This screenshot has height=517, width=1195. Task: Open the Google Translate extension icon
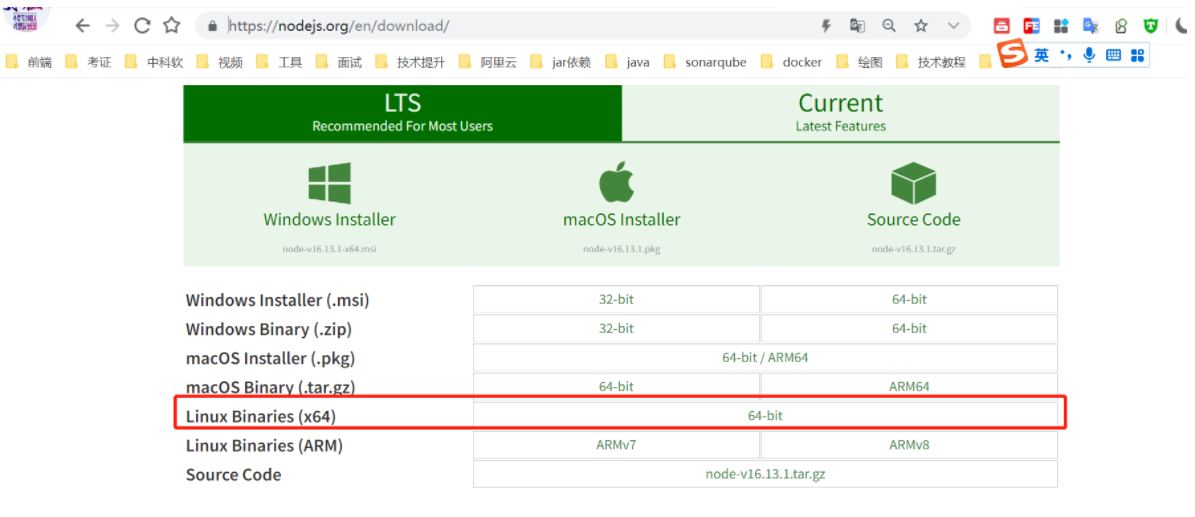click(1091, 26)
